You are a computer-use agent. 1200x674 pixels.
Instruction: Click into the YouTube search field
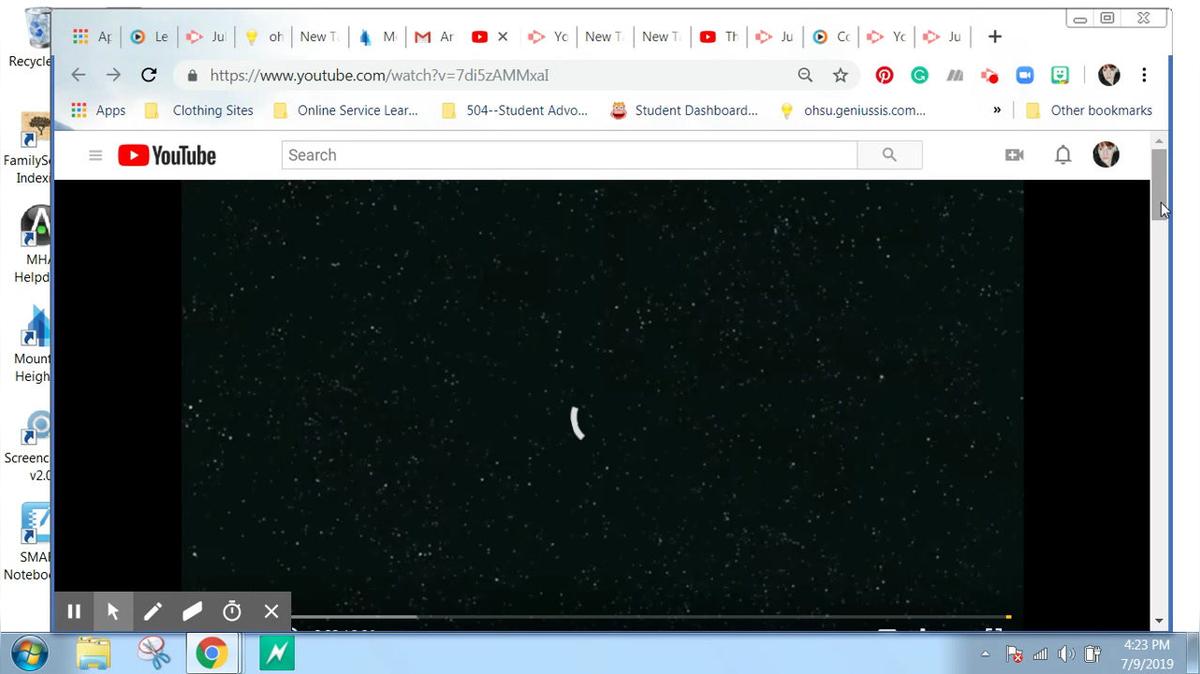tap(568, 155)
